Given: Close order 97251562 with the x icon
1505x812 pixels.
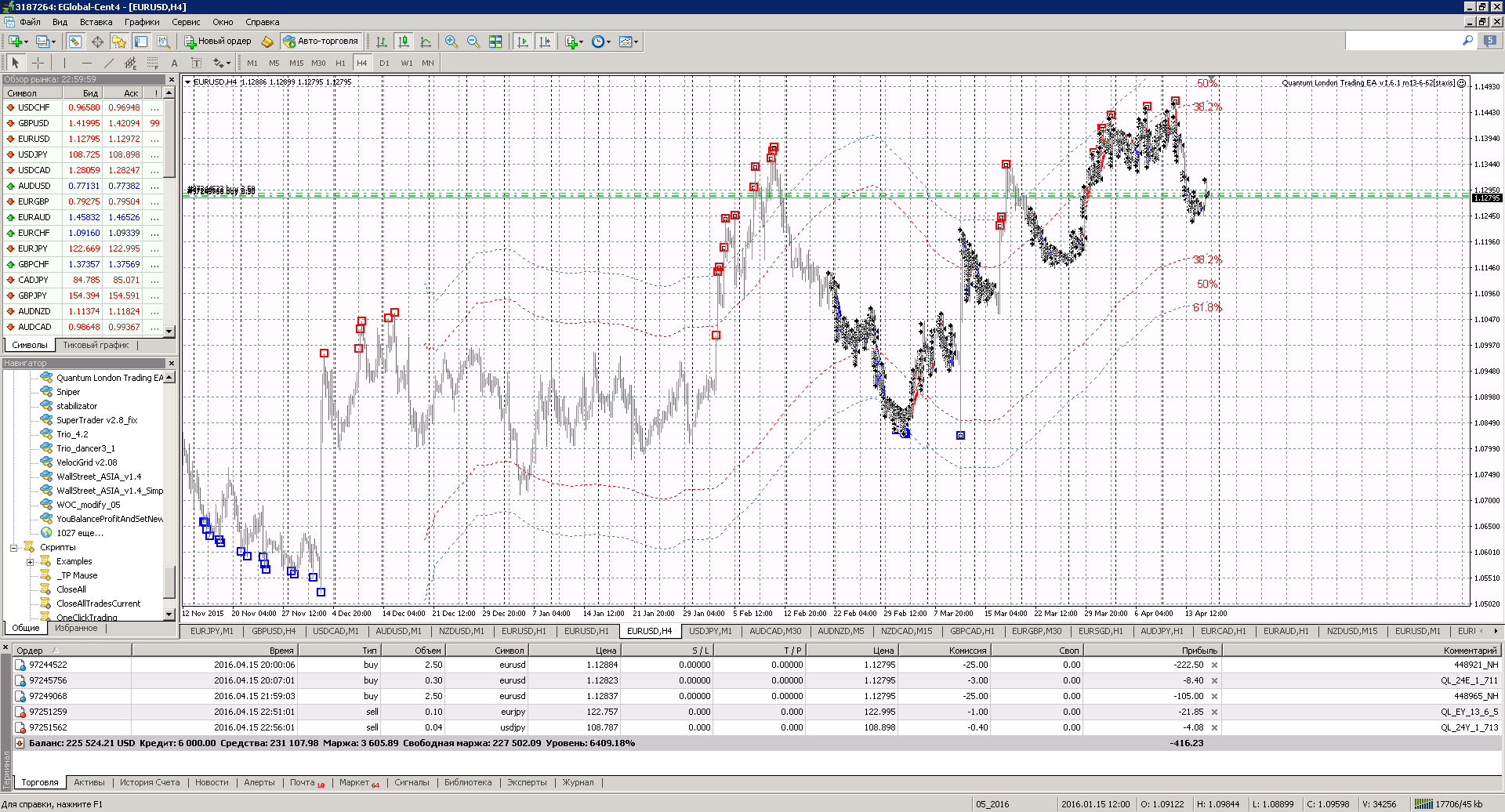Looking at the screenshot, I should [1214, 727].
